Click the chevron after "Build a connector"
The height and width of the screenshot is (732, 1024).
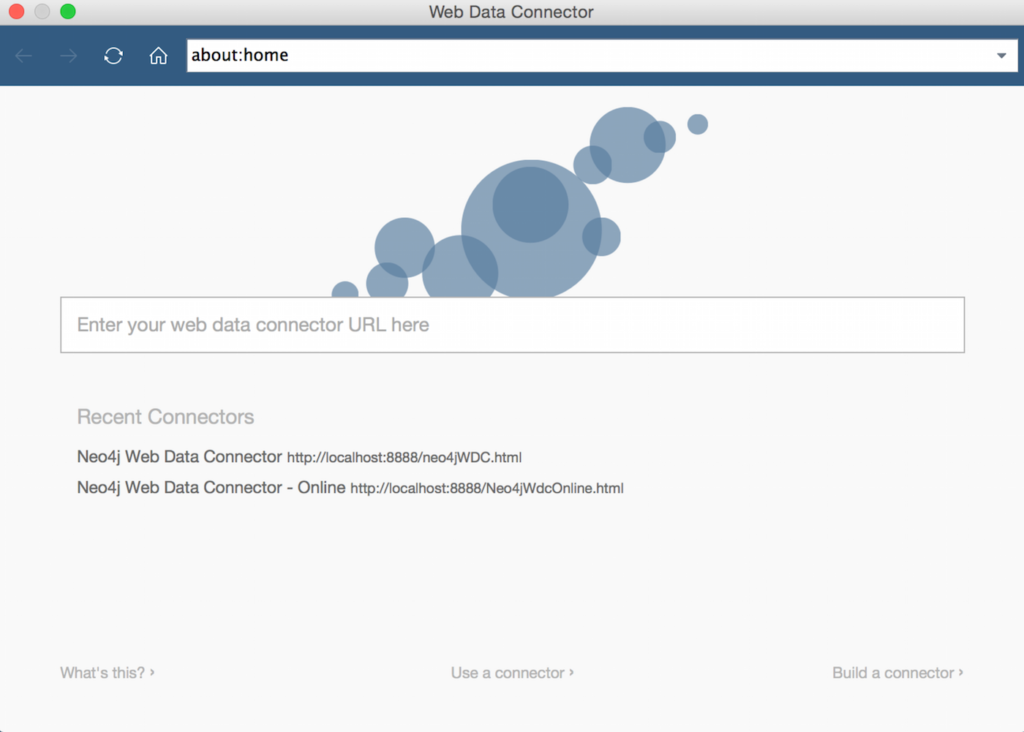click(x=960, y=673)
